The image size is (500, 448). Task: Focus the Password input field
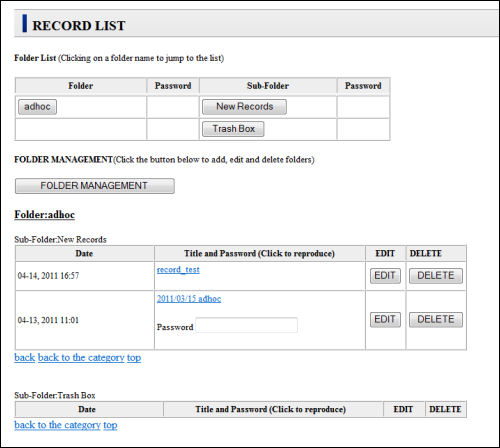247,325
